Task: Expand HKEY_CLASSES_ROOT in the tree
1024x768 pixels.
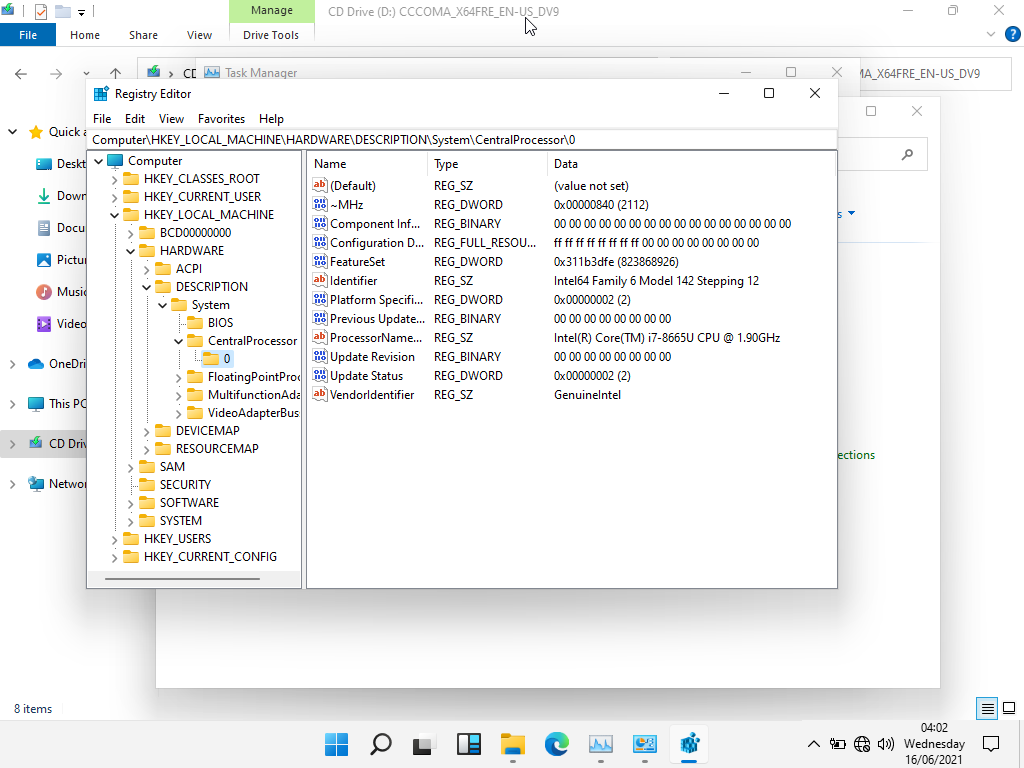Action: 115,179
